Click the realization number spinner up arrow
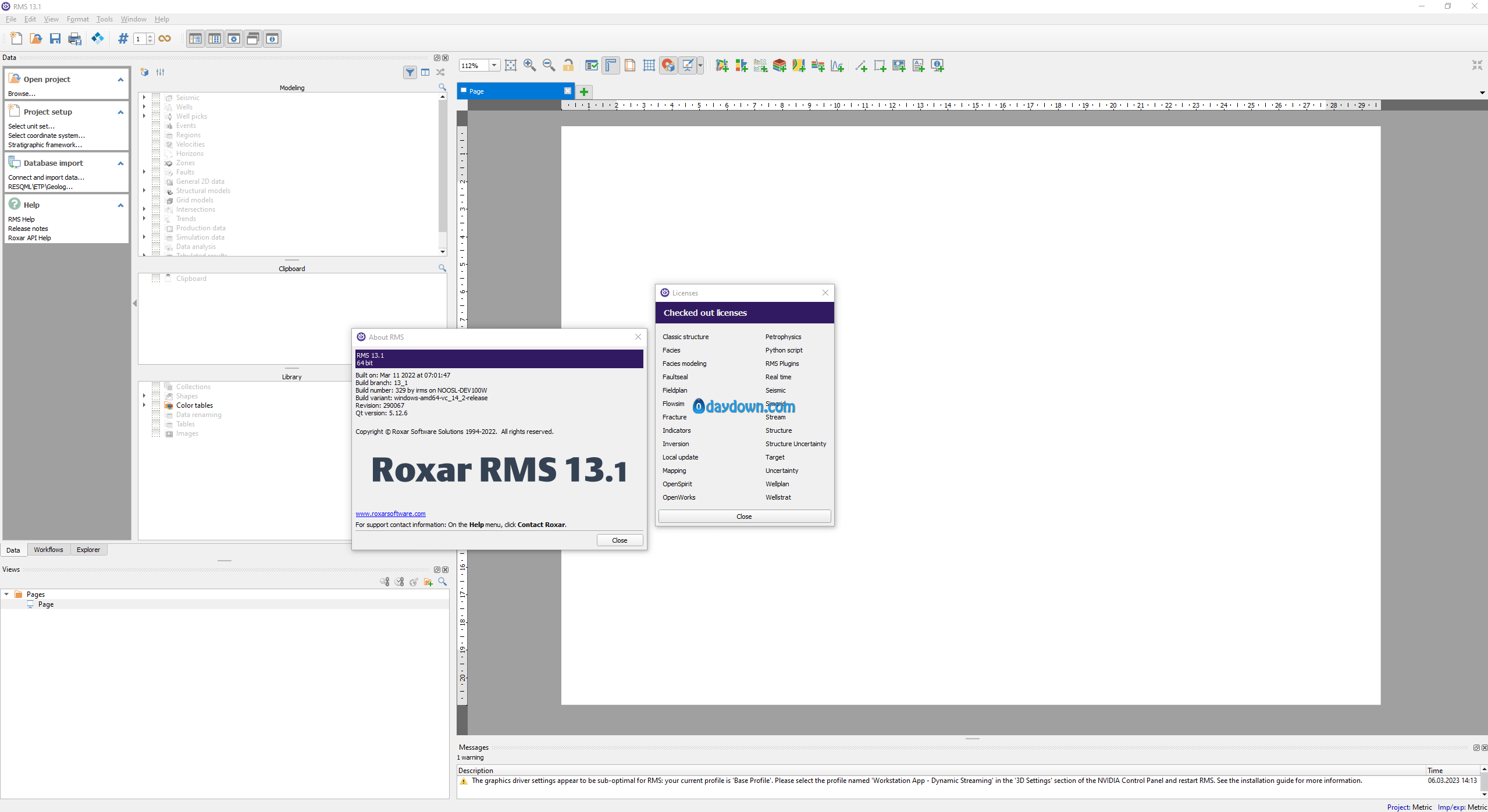The height and width of the screenshot is (812, 1488). point(151,36)
